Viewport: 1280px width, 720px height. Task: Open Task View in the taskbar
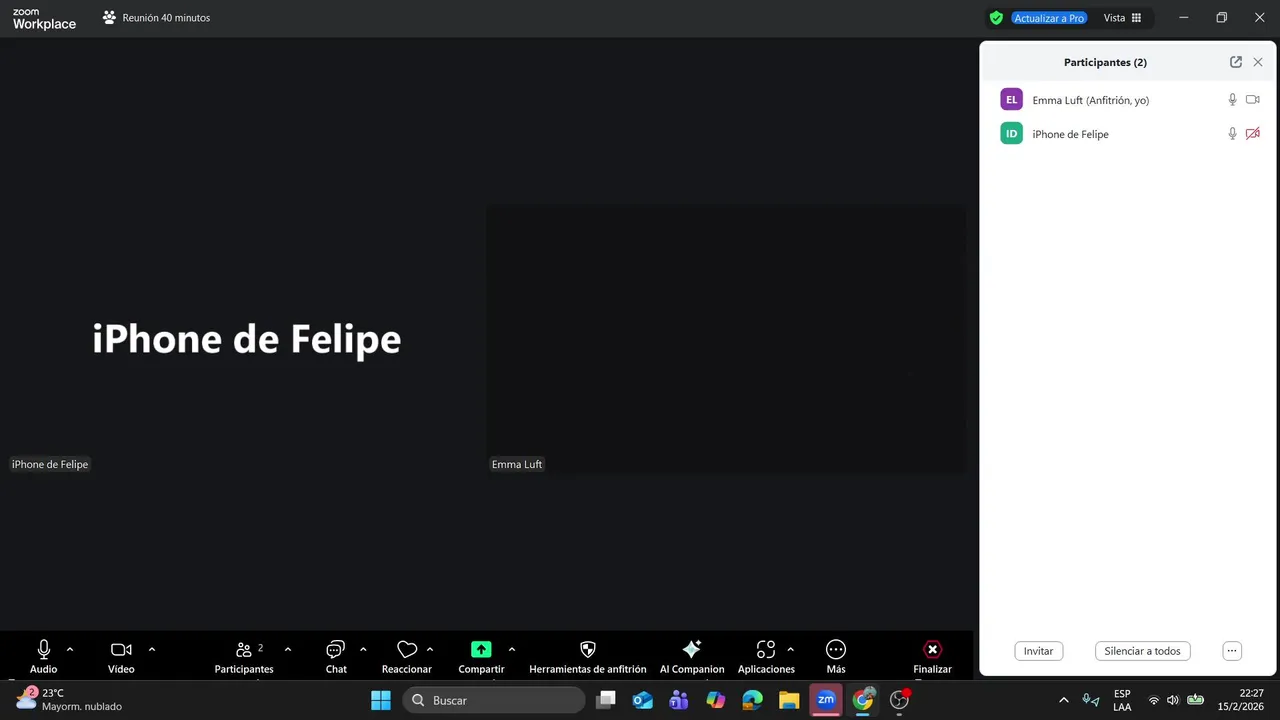pos(606,700)
